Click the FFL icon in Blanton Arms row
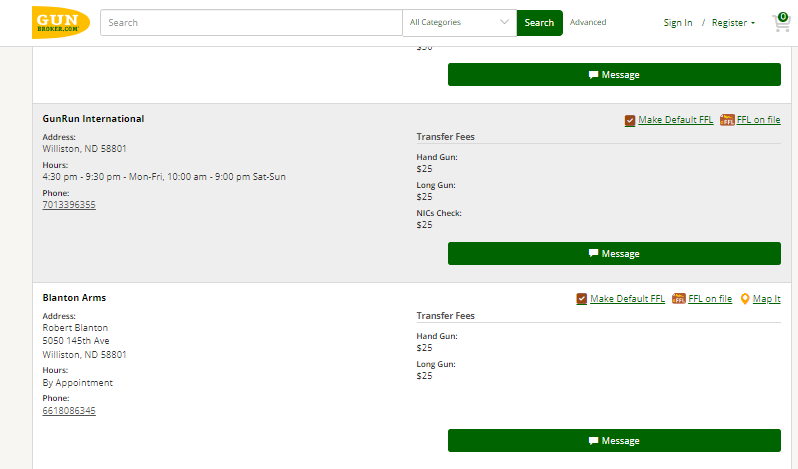Image resolution: width=798 pixels, height=469 pixels. (678, 299)
